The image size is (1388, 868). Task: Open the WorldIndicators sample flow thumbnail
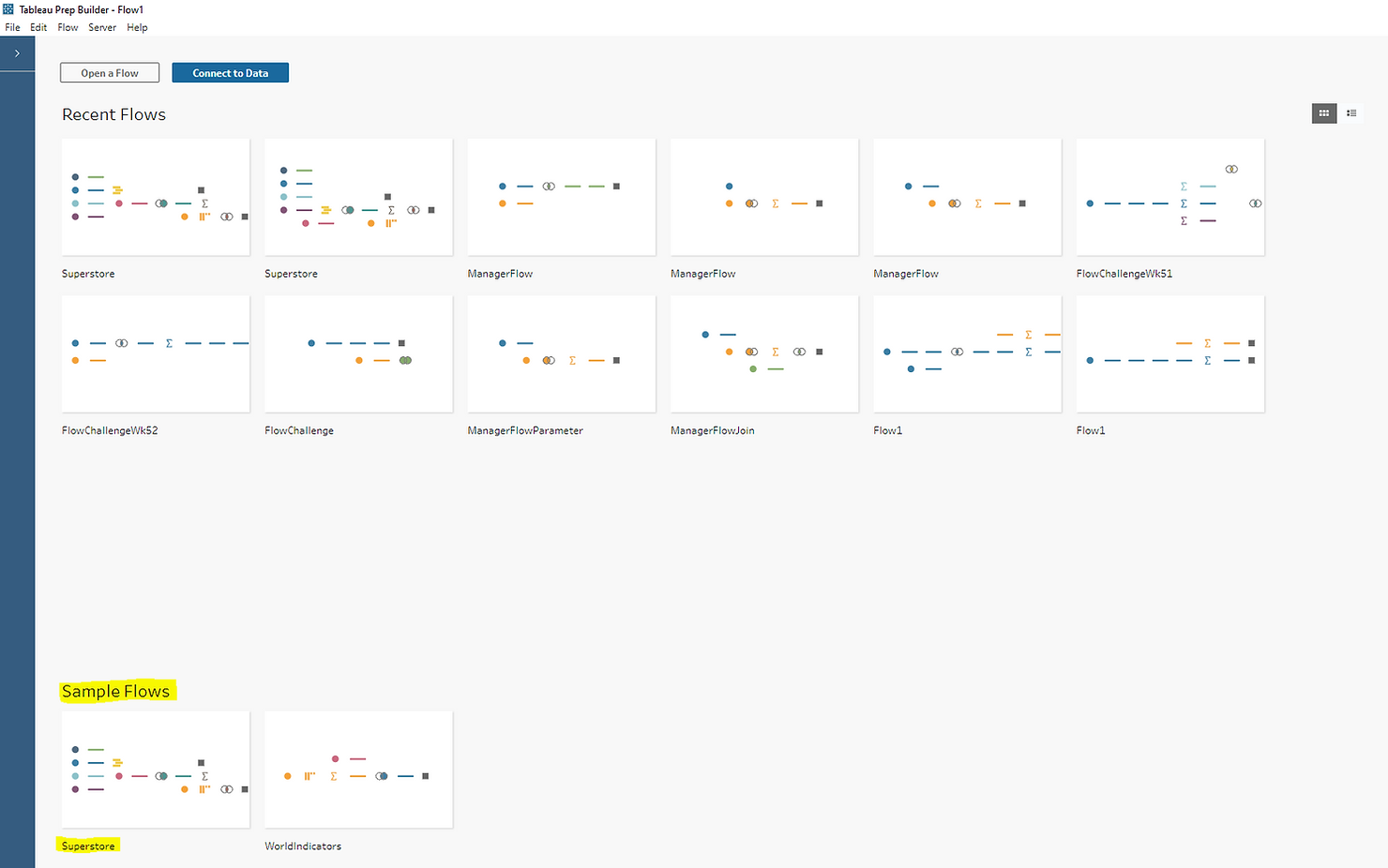[x=358, y=769]
